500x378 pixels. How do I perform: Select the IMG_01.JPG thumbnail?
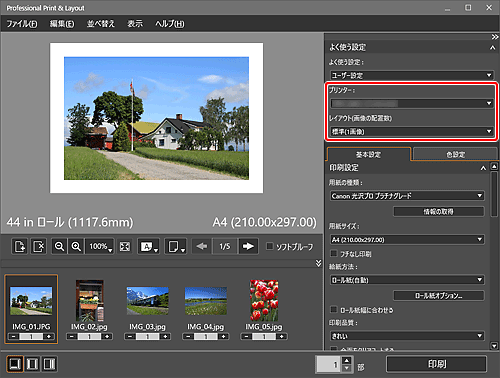[31, 301]
